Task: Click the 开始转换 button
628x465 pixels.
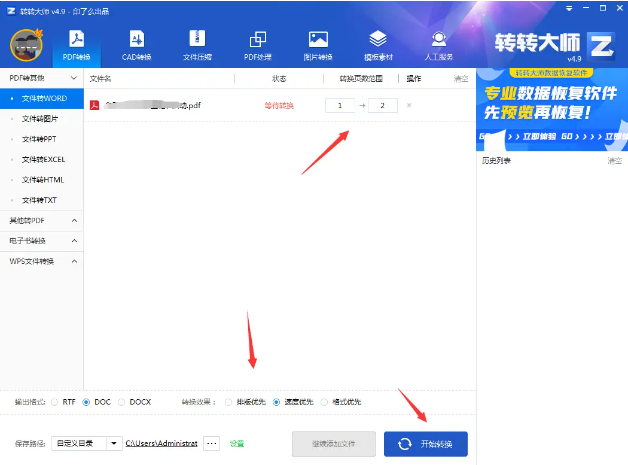Action: [x=426, y=444]
